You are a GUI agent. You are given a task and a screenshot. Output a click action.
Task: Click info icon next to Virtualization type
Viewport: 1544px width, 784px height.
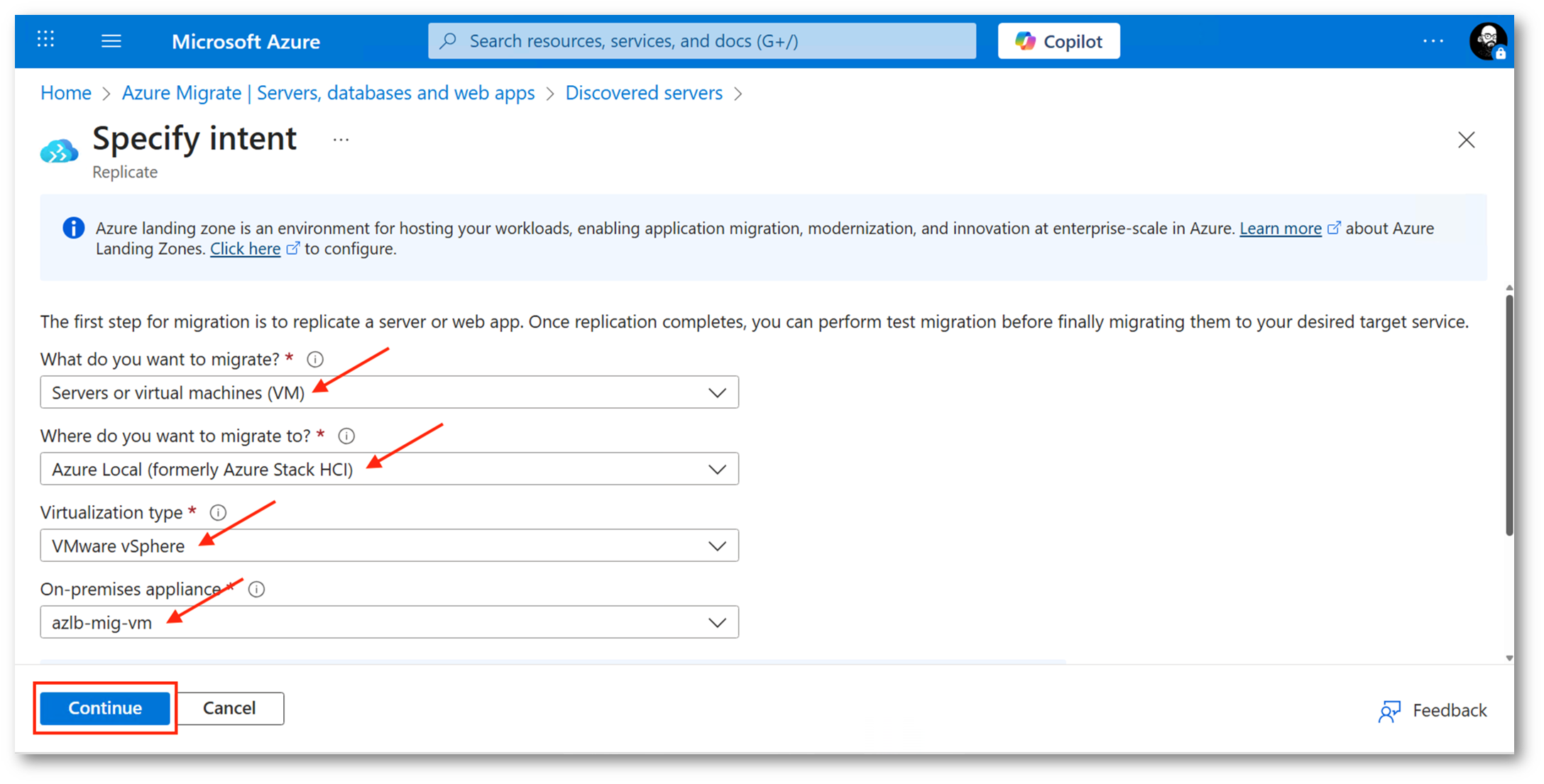tap(218, 512)
